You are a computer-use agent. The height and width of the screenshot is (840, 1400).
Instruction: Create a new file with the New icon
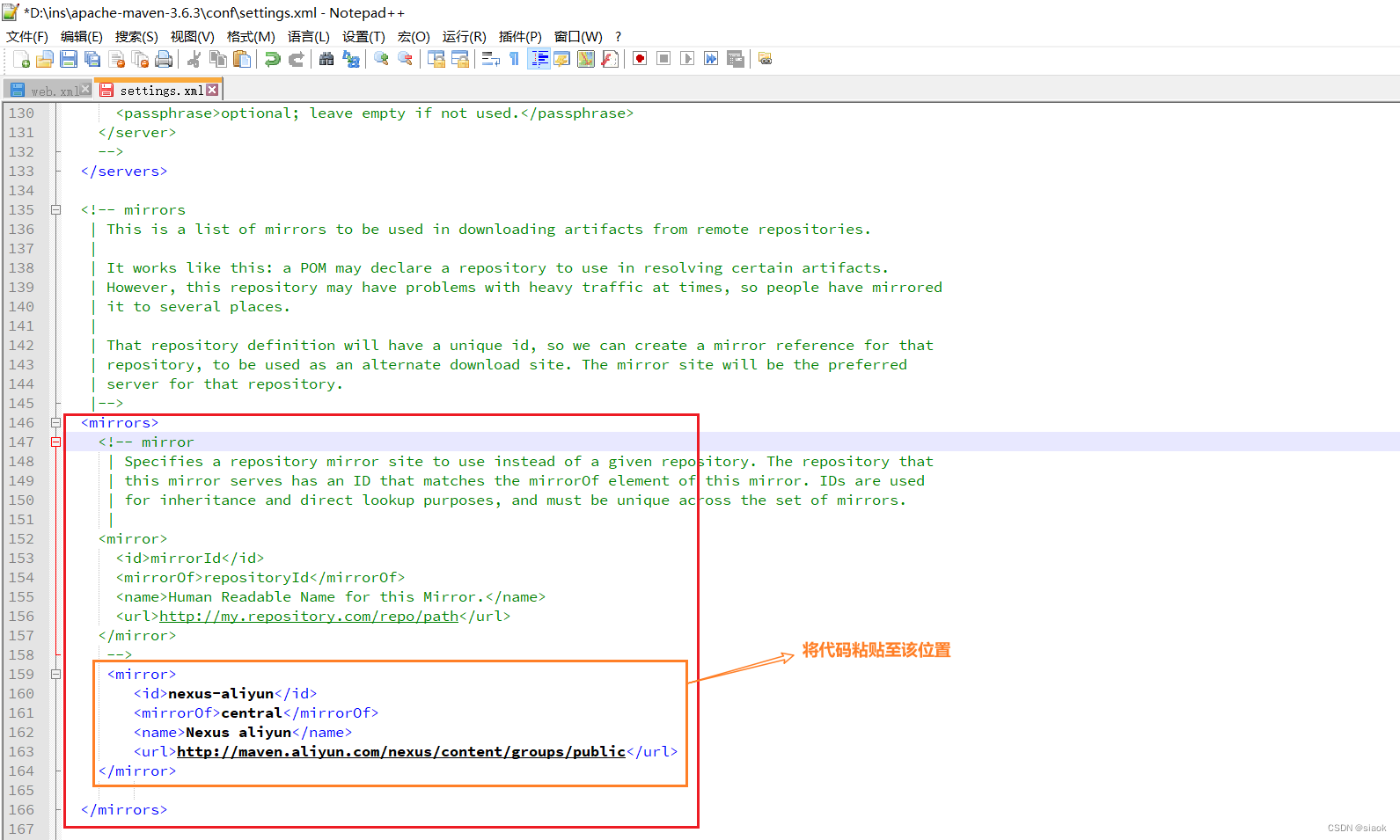point(21,59)
